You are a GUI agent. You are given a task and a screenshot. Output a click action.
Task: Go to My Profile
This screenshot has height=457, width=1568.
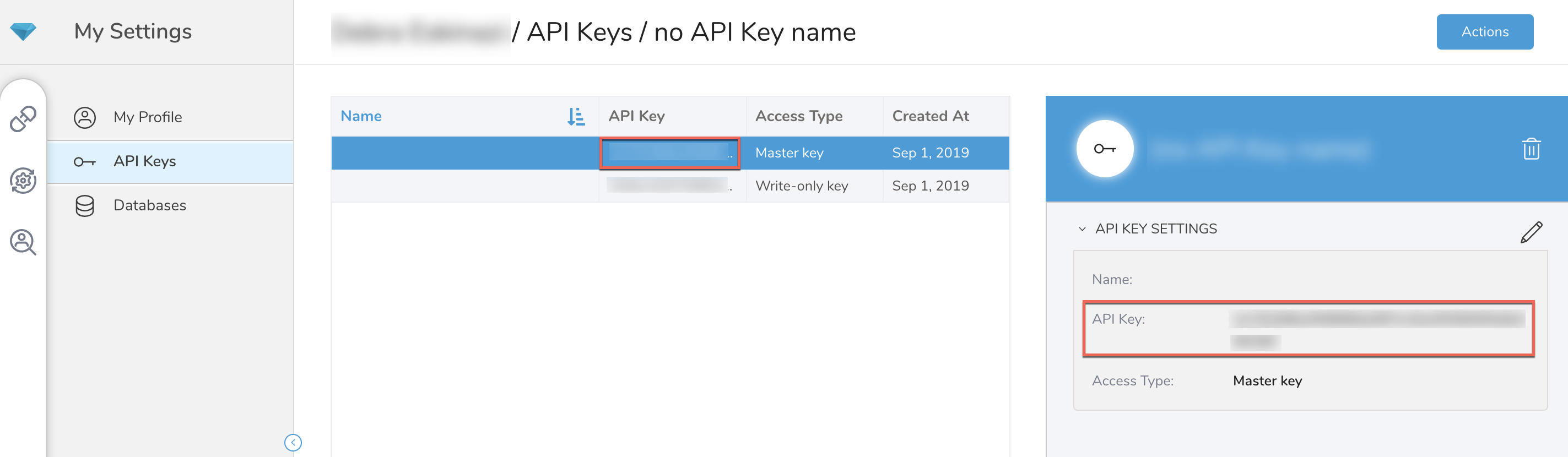coord(147,117)
